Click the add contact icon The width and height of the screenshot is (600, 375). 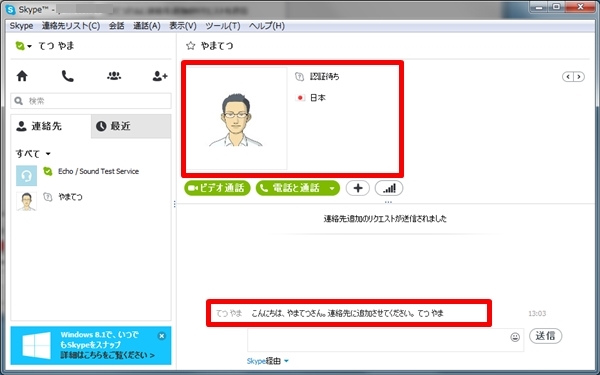pos(160,76)
